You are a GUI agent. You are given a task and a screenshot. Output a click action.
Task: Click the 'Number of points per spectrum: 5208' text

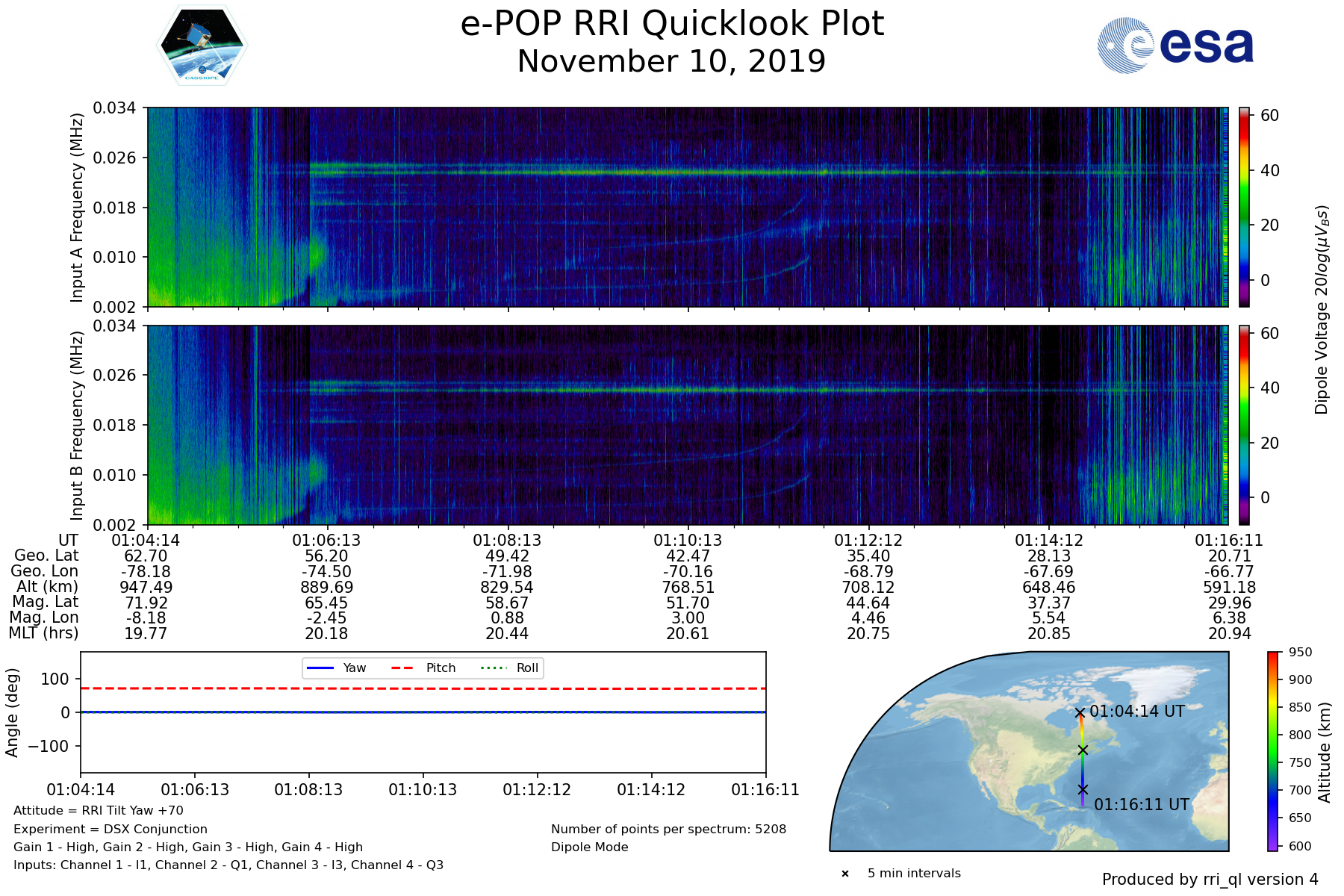click(668, 829)
